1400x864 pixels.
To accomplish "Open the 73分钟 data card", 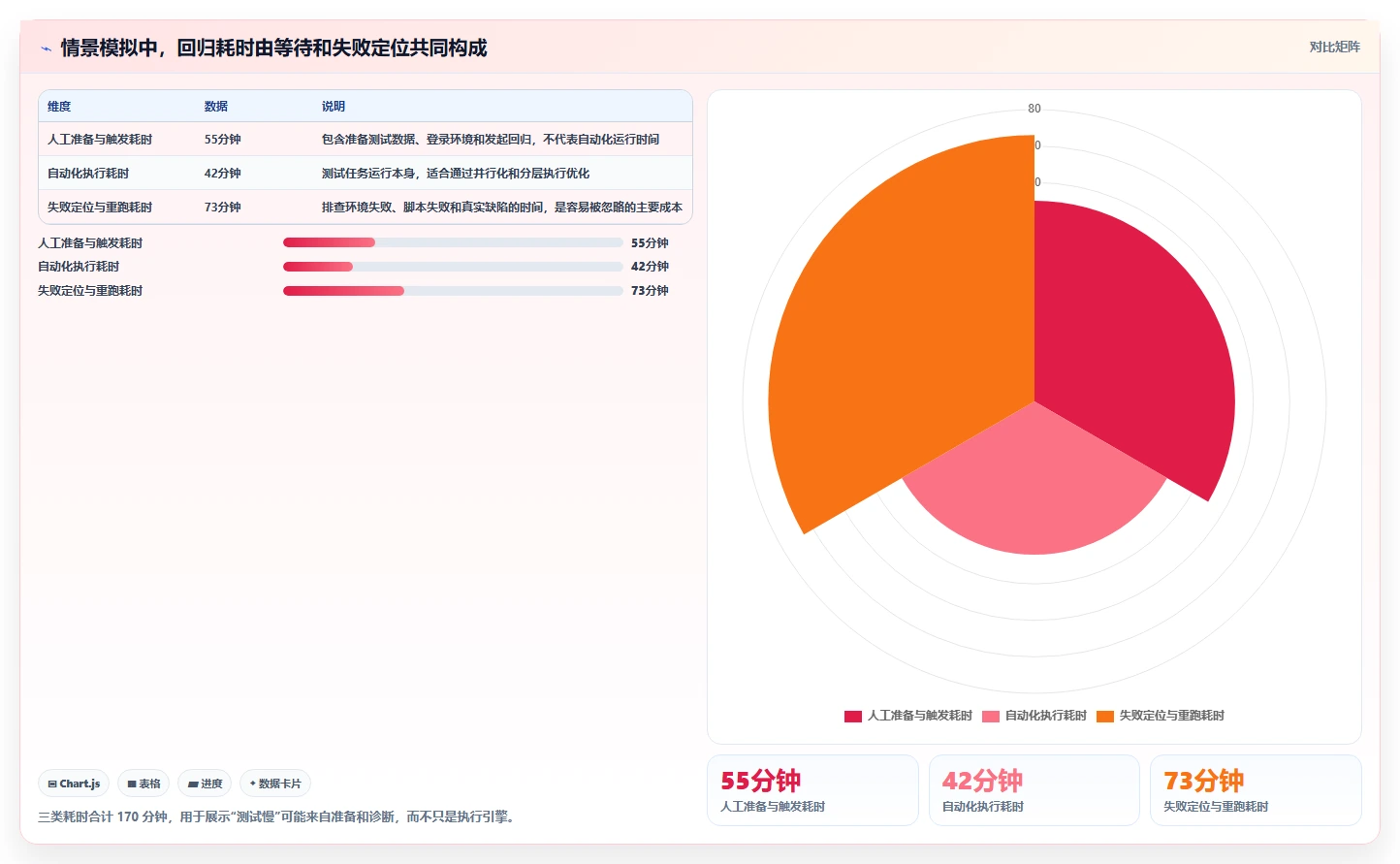I will [x=1256, y=790].
